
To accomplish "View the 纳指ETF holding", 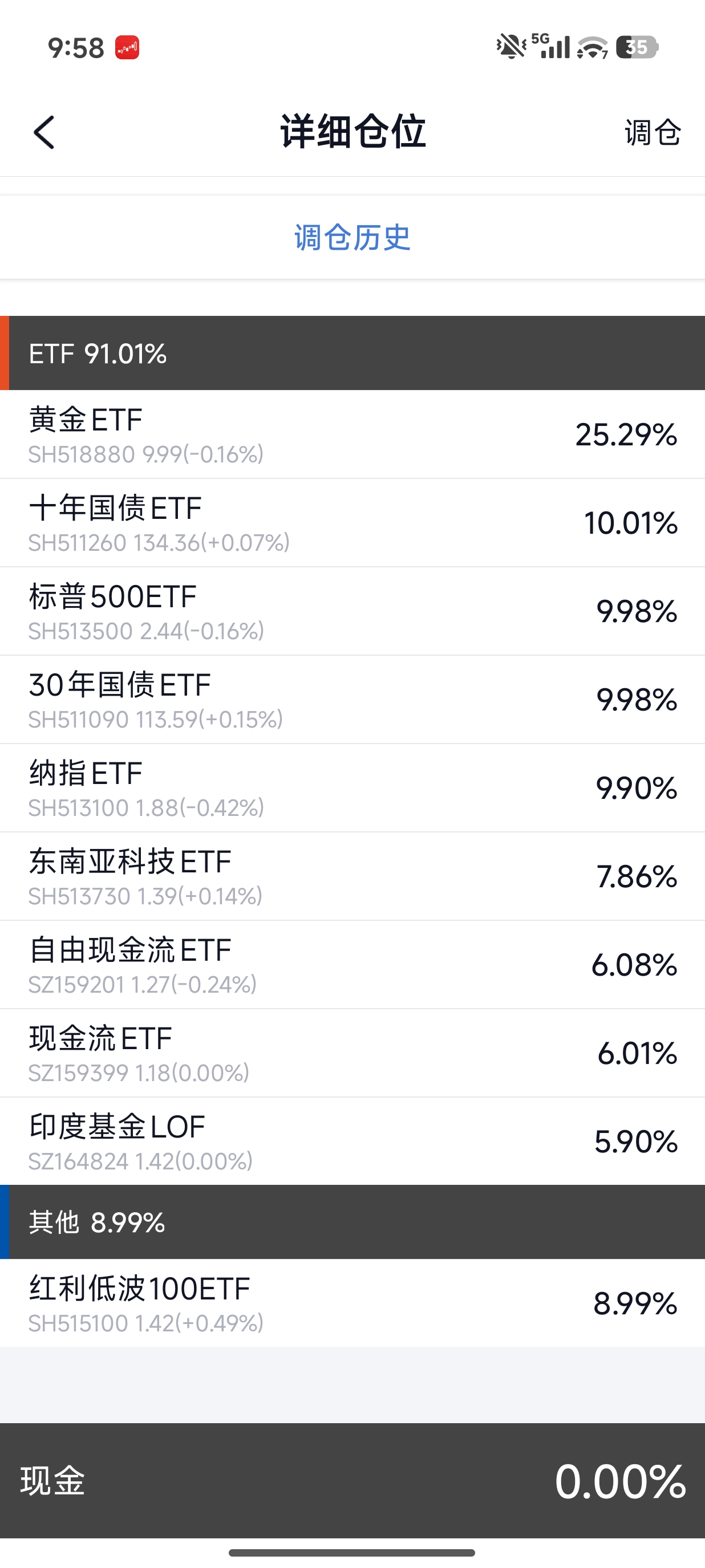I will coord(352,787).
